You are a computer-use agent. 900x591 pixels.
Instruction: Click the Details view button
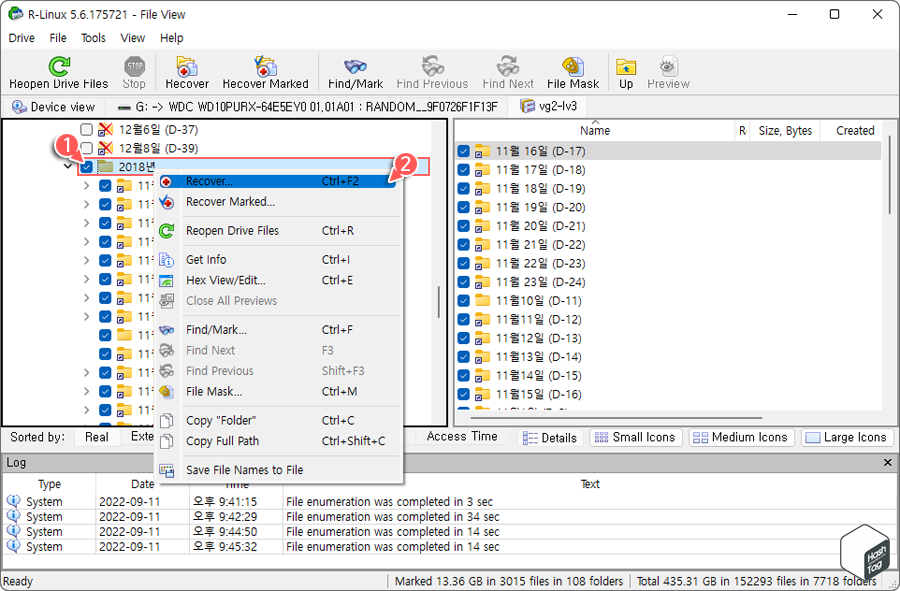coord(550,437)
